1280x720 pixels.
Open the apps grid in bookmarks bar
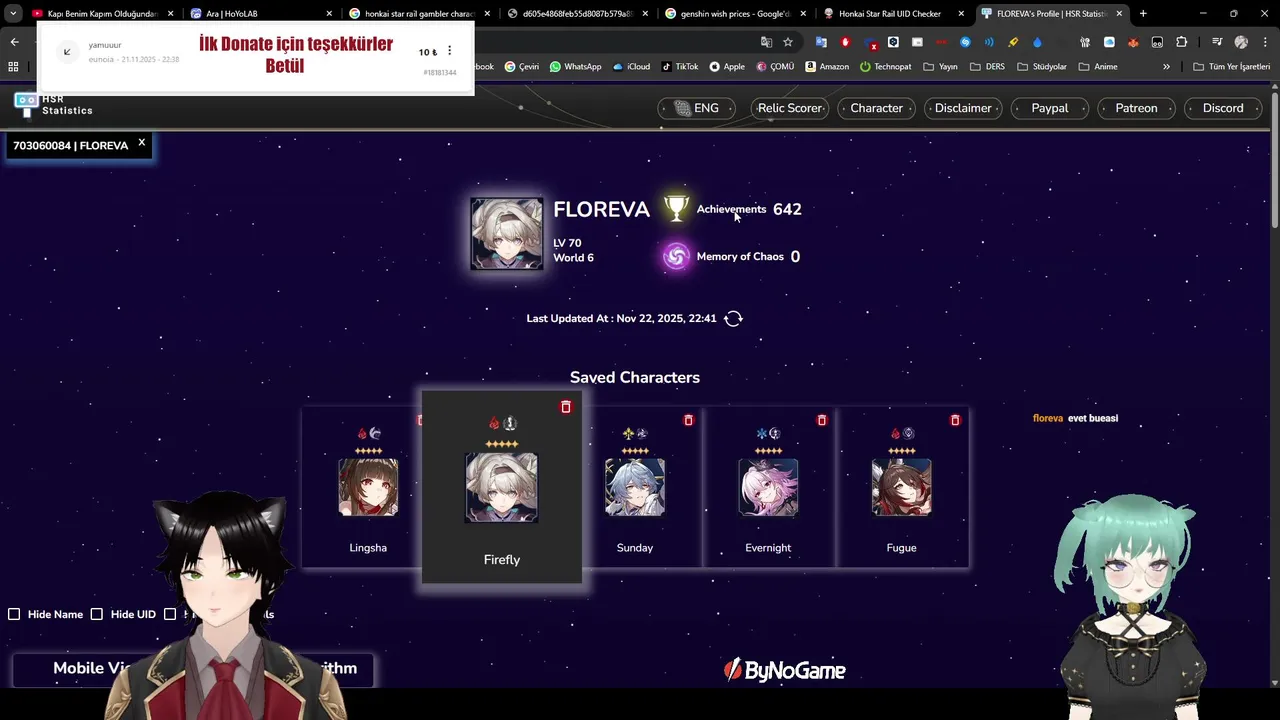point(13,66)
